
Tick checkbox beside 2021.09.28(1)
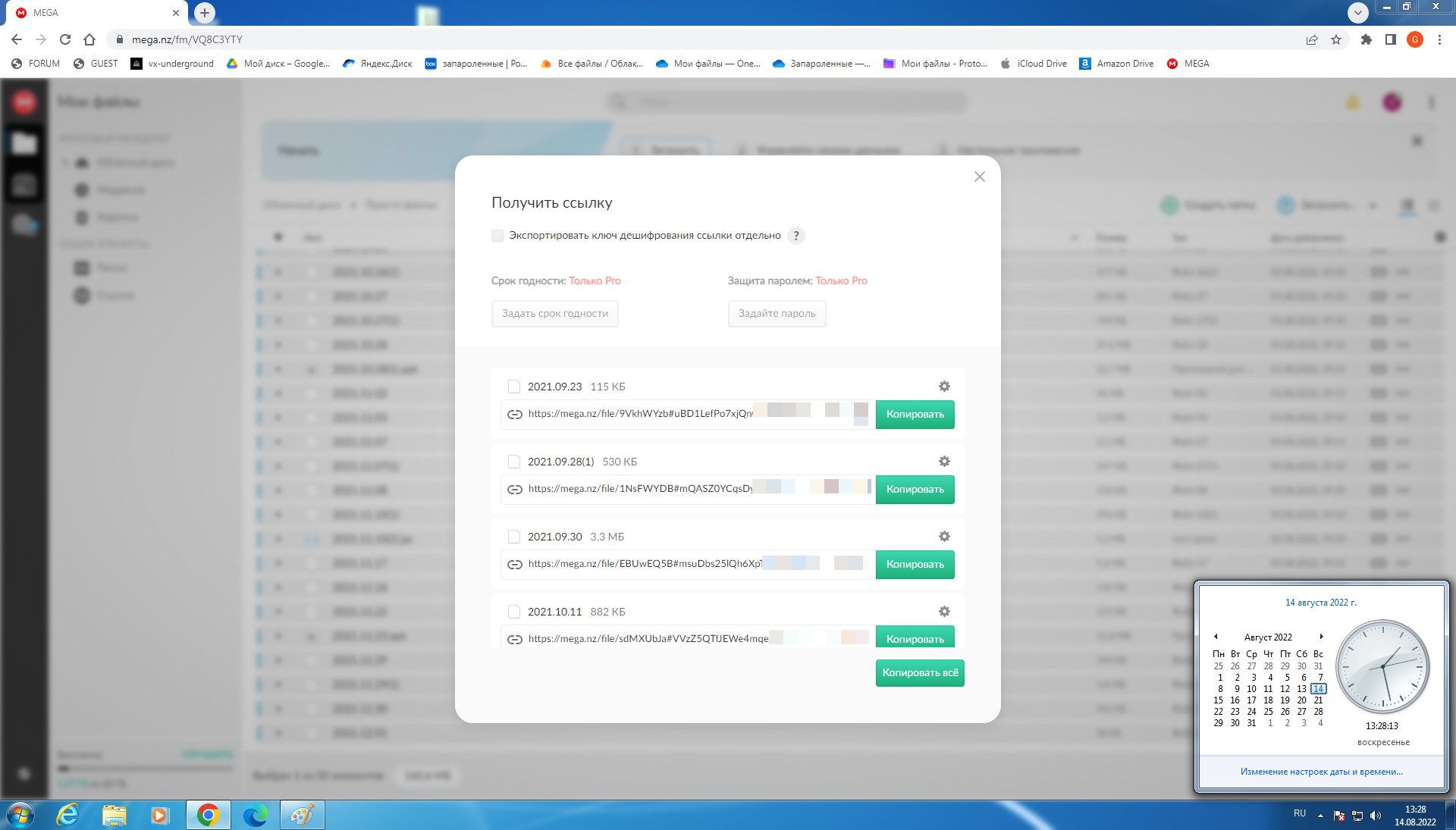click(x=513, y=462)
